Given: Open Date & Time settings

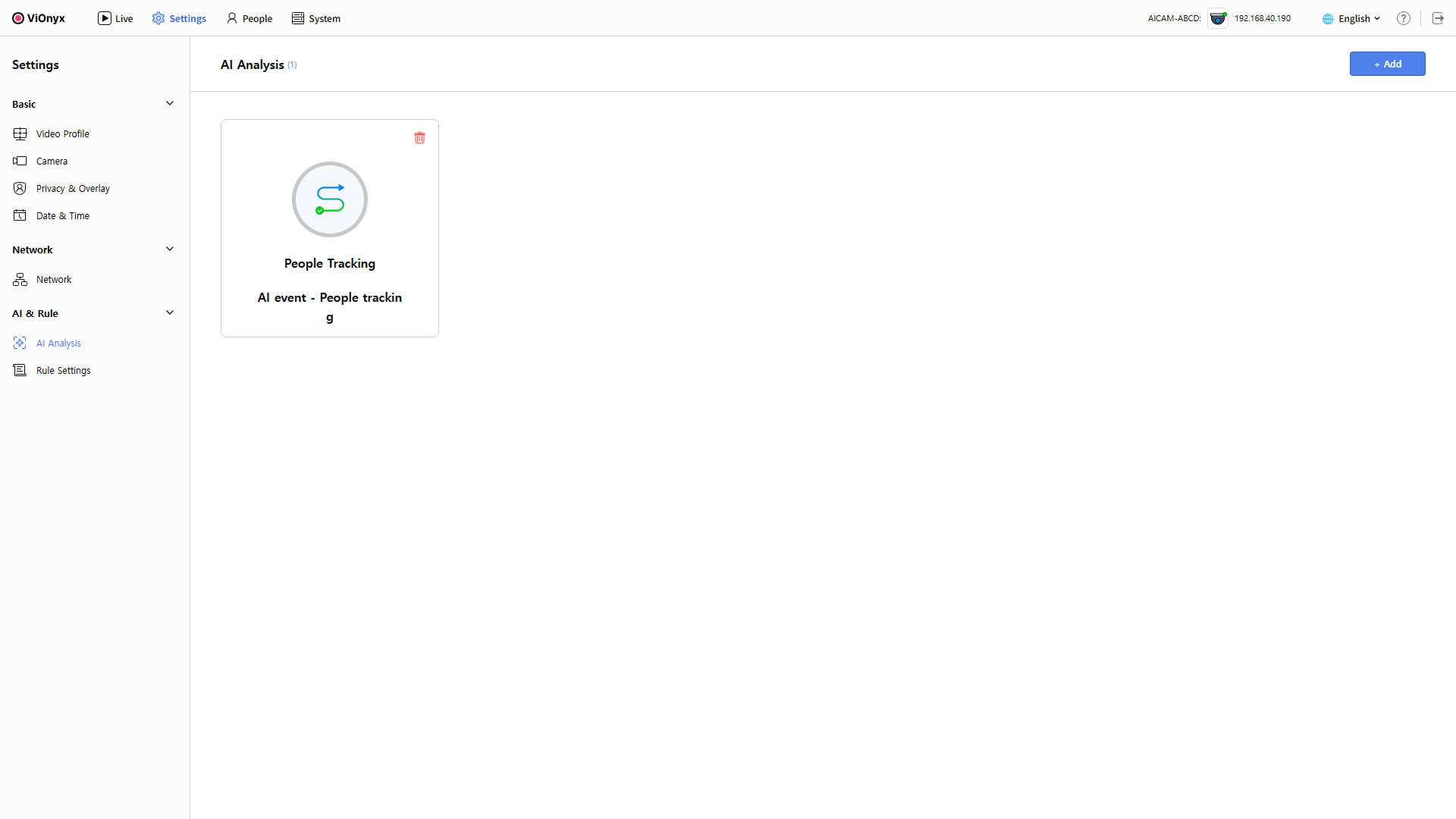Looking at the screenshot, I should tap(62, 215).
